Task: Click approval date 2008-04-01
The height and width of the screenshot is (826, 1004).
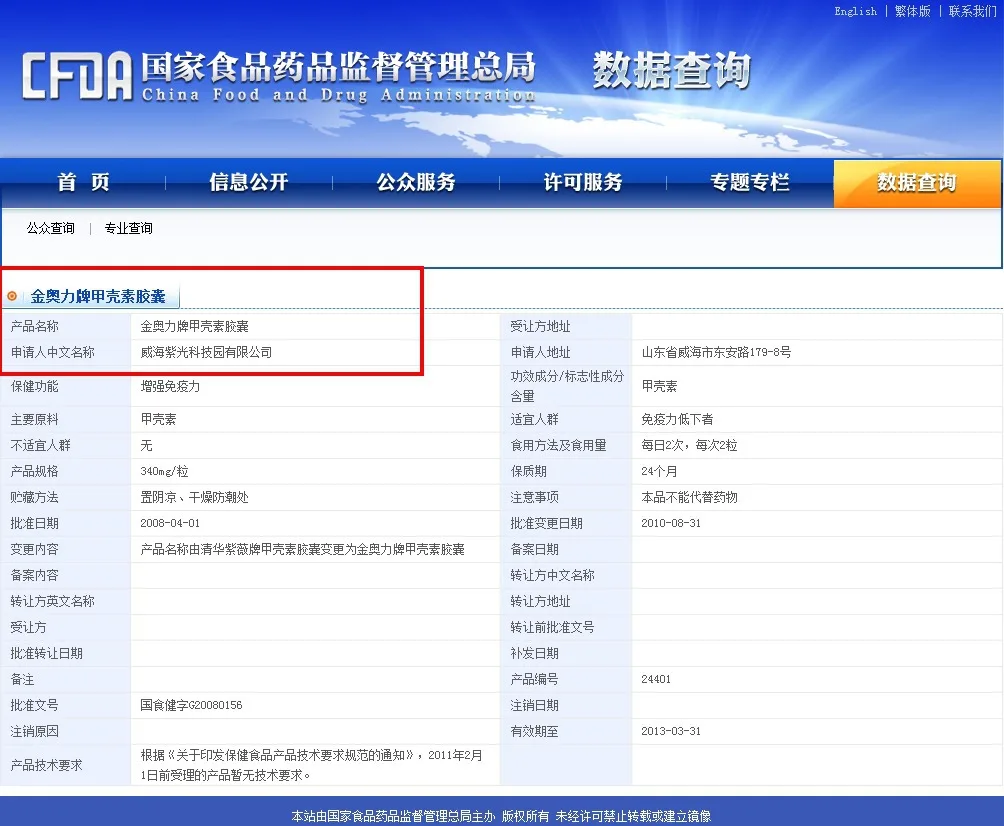Action: tap(170, 523)
